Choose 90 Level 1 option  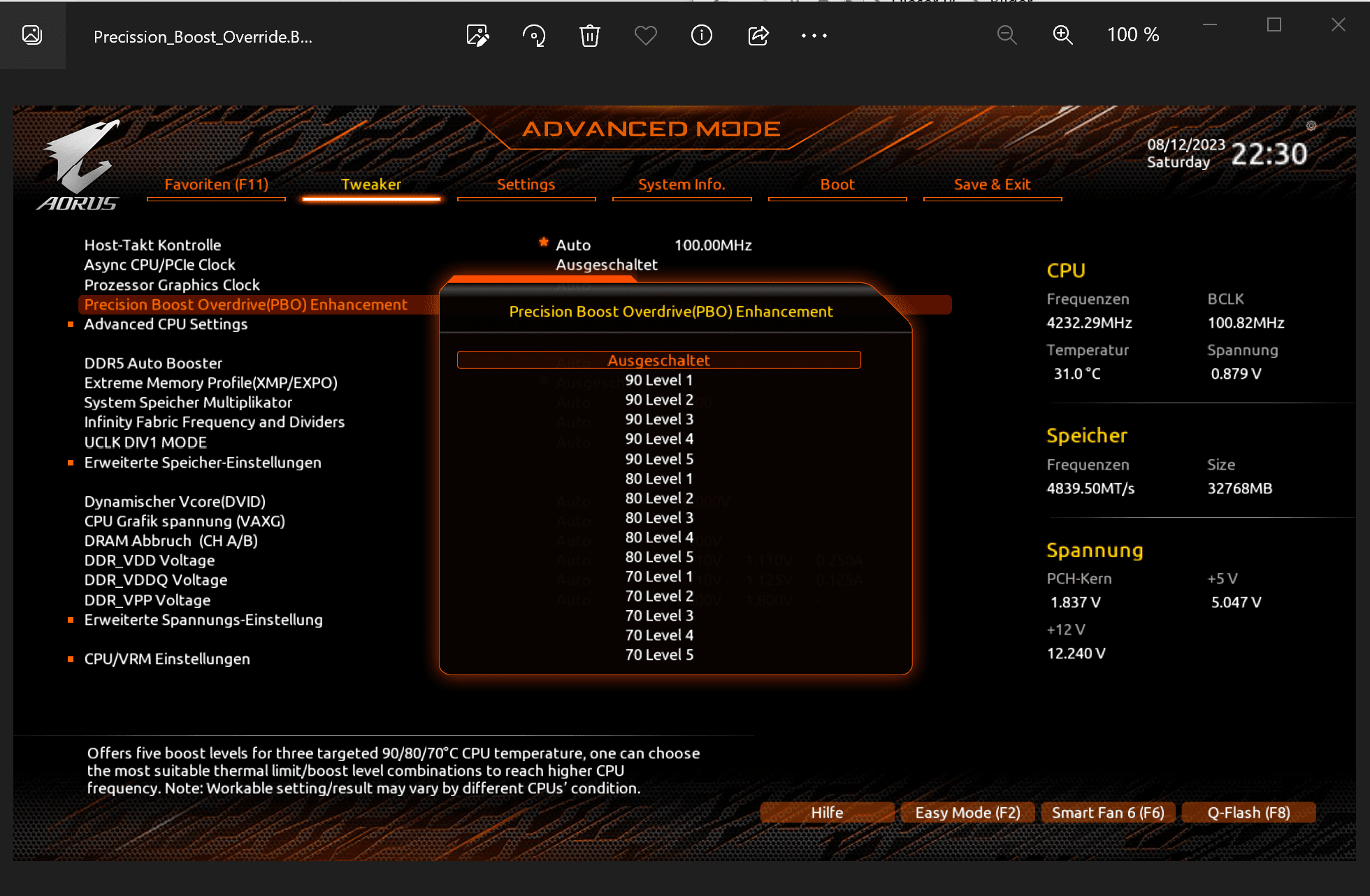[x=659, y=380]
